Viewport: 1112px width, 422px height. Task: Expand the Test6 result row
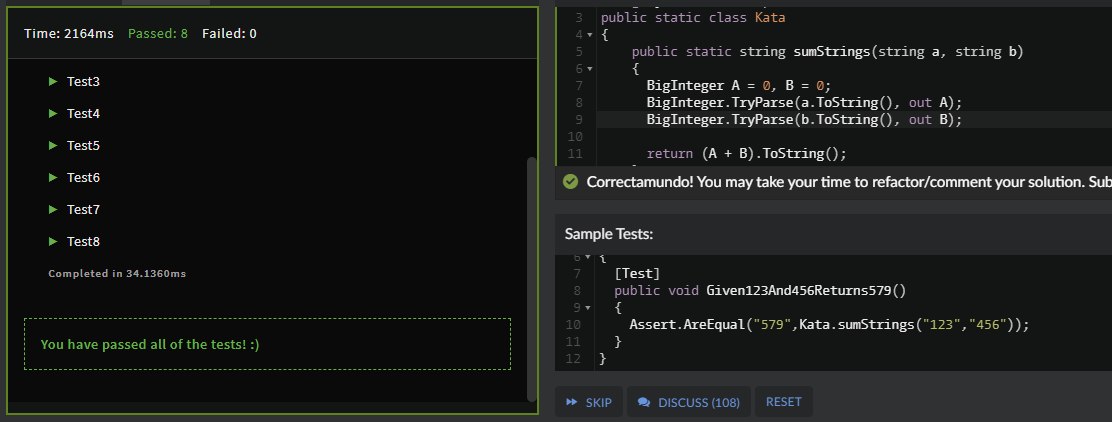pos(74,177)
